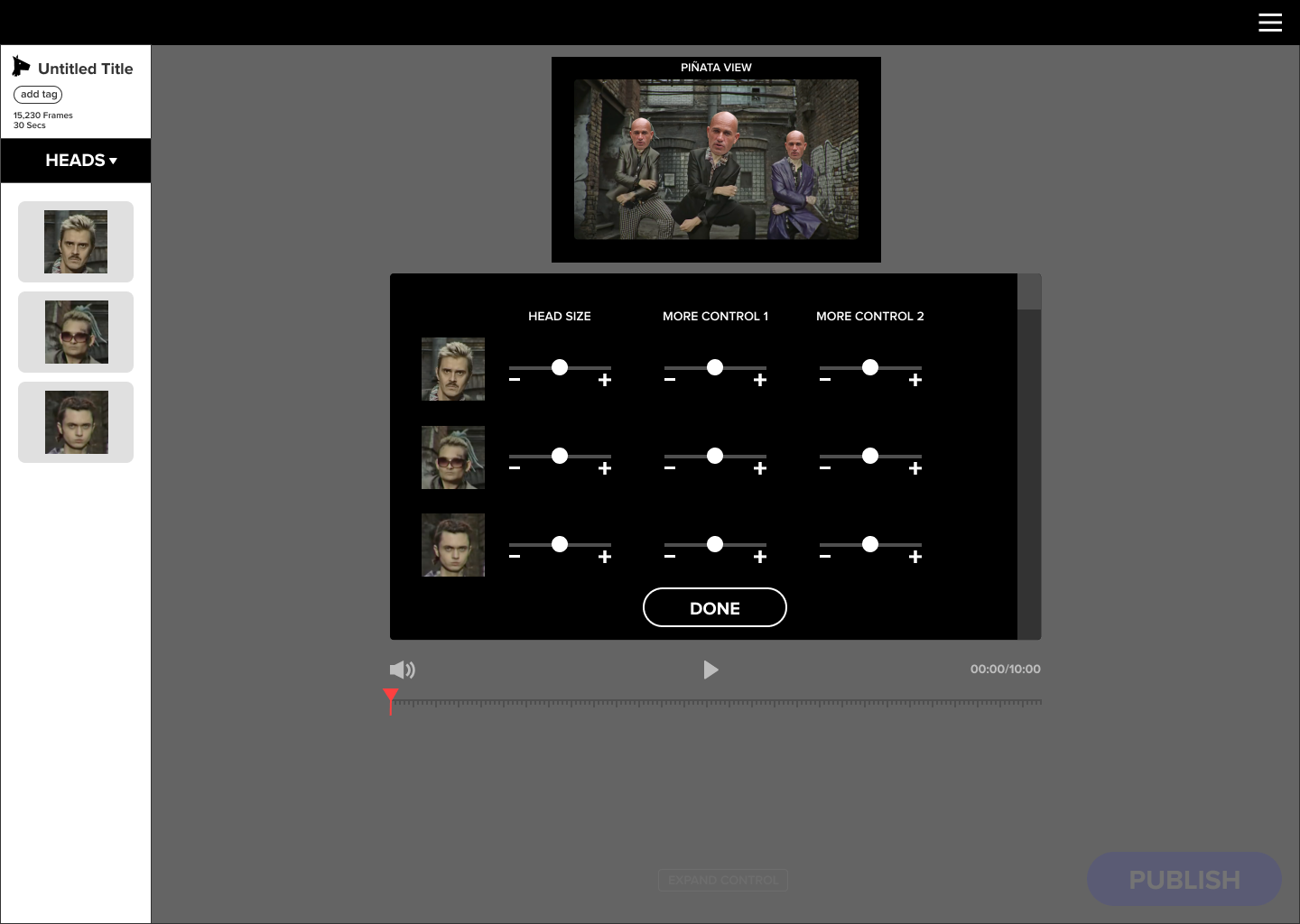
Task: Click the PIÑATA VIEW label
Action: pyautogui.click(x=716, y=67)
